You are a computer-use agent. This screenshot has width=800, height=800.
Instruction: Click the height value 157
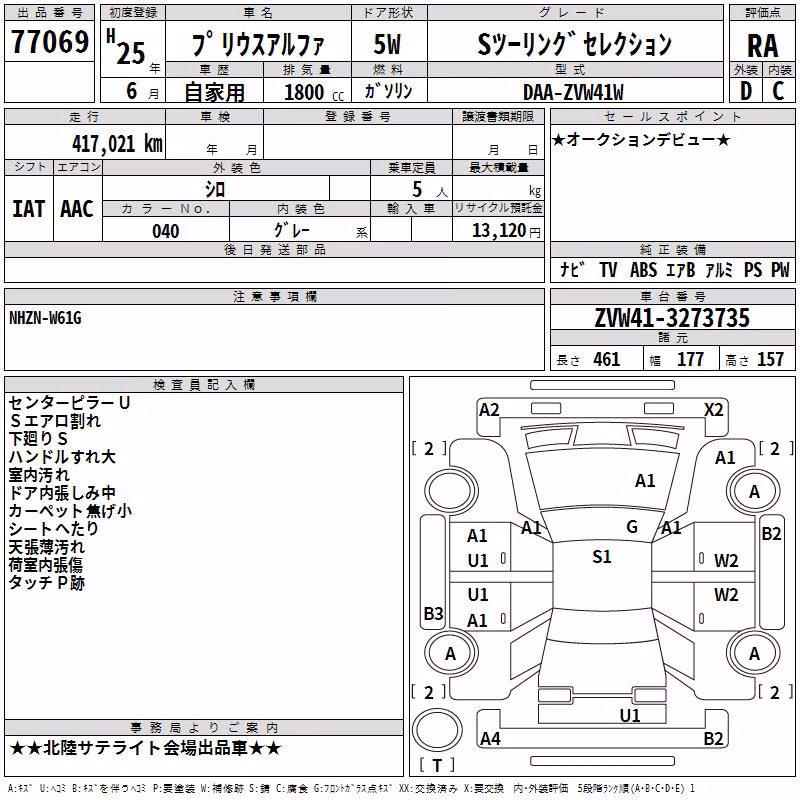tap(770, 359)
